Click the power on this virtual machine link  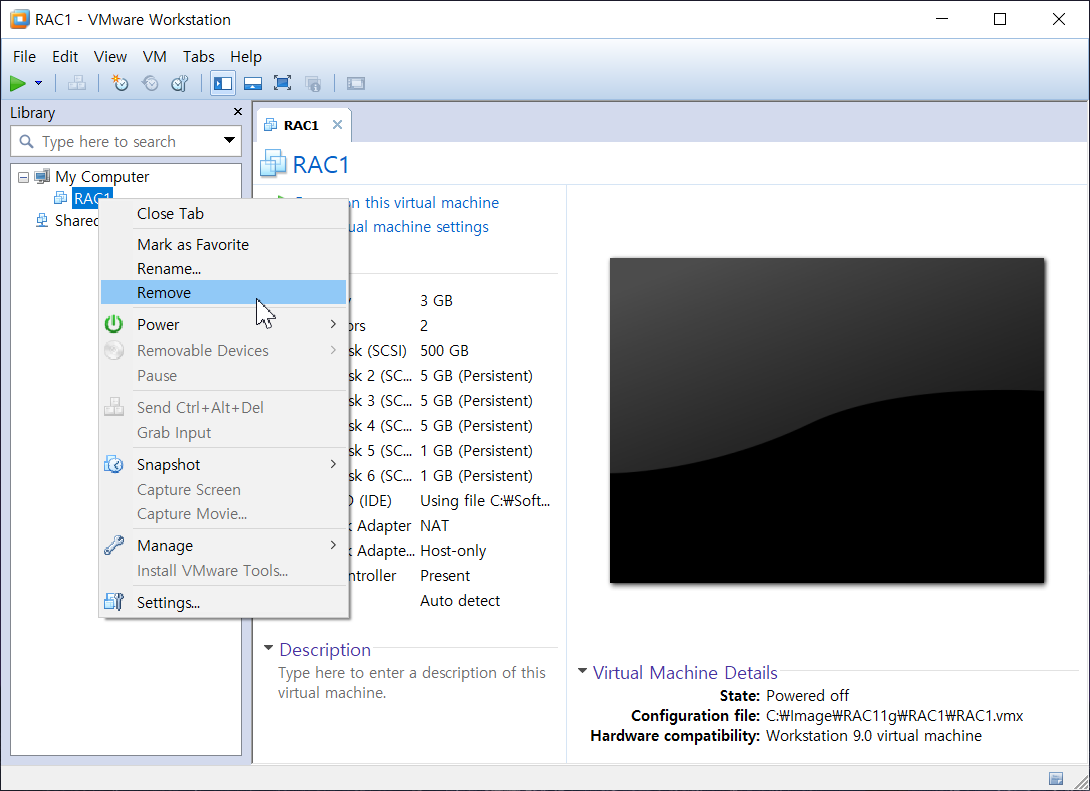pyautogui.click(x=423, y=202)
